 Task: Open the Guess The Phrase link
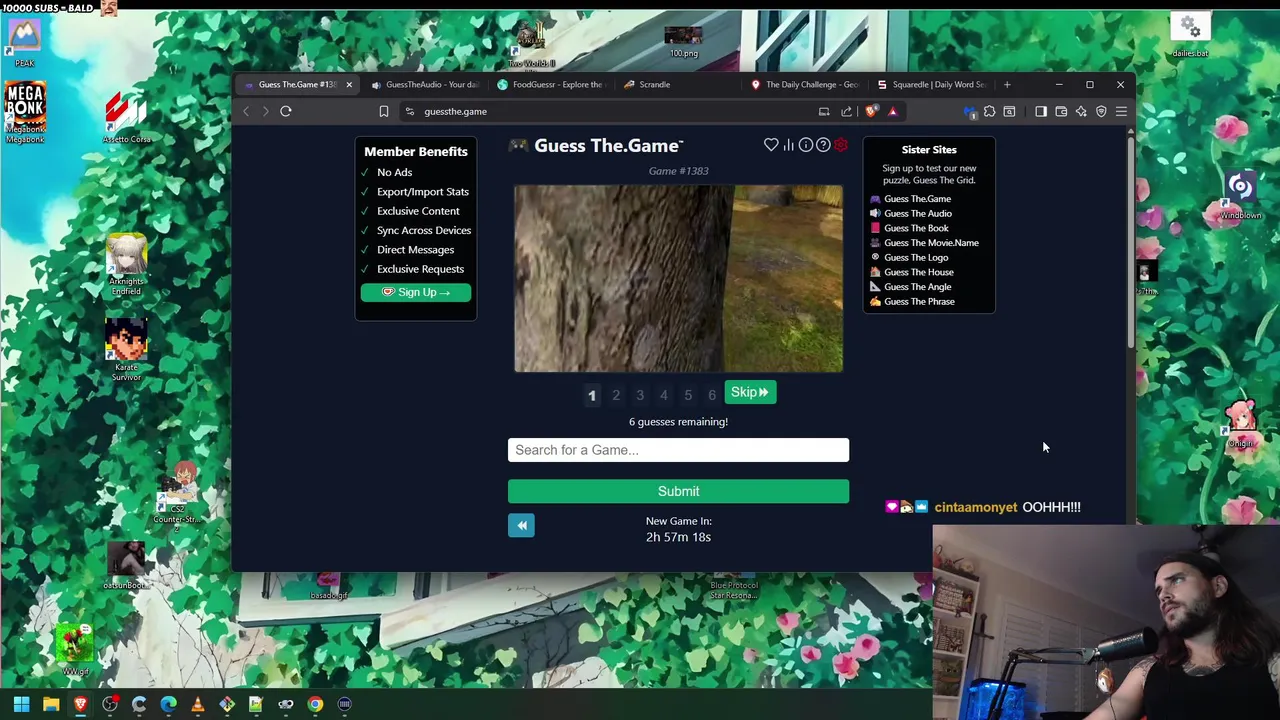click(x=919, y=301)
